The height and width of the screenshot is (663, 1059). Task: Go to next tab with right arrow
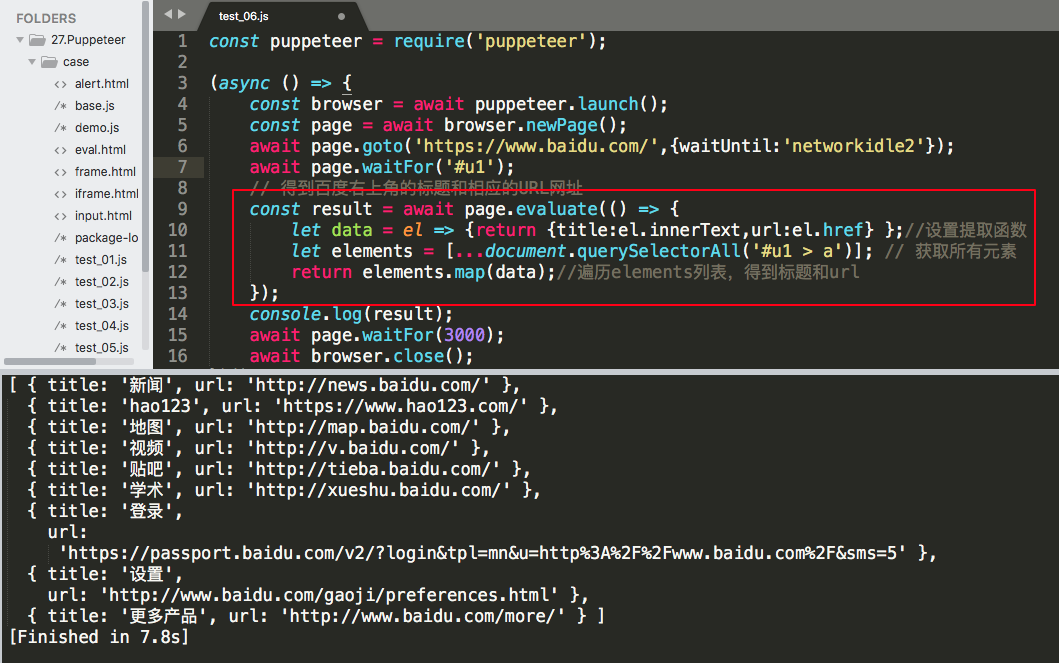(x=181, y=14)
